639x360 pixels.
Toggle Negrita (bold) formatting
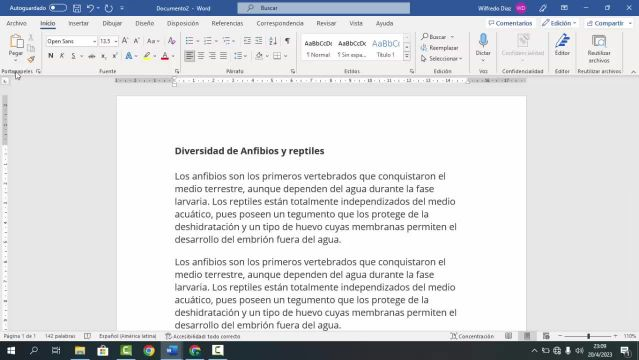click(51, 56)
